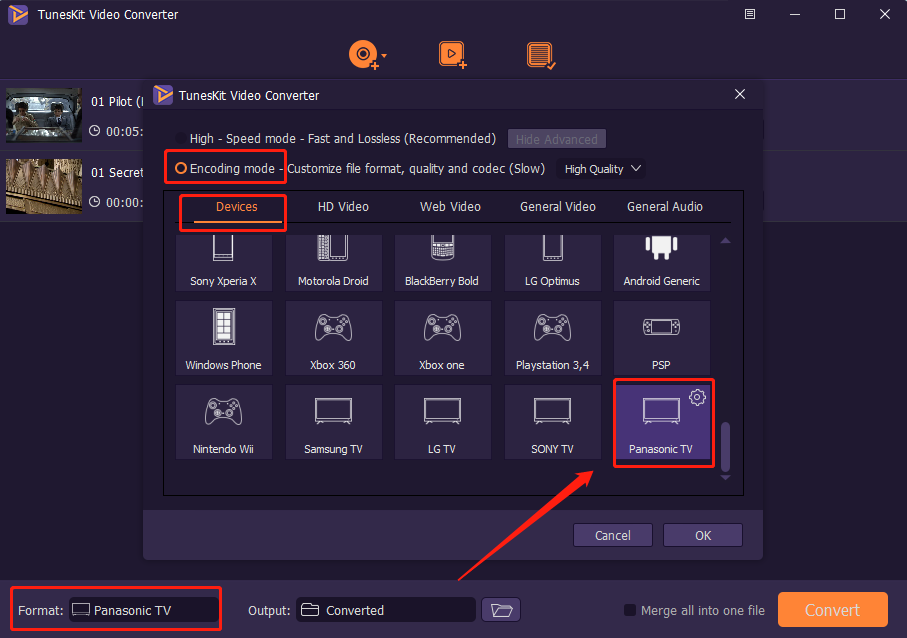907x638 pixels.
Task: Click Cancel in the format dialog
Action: pyautogui.click(x=613, y=535)
